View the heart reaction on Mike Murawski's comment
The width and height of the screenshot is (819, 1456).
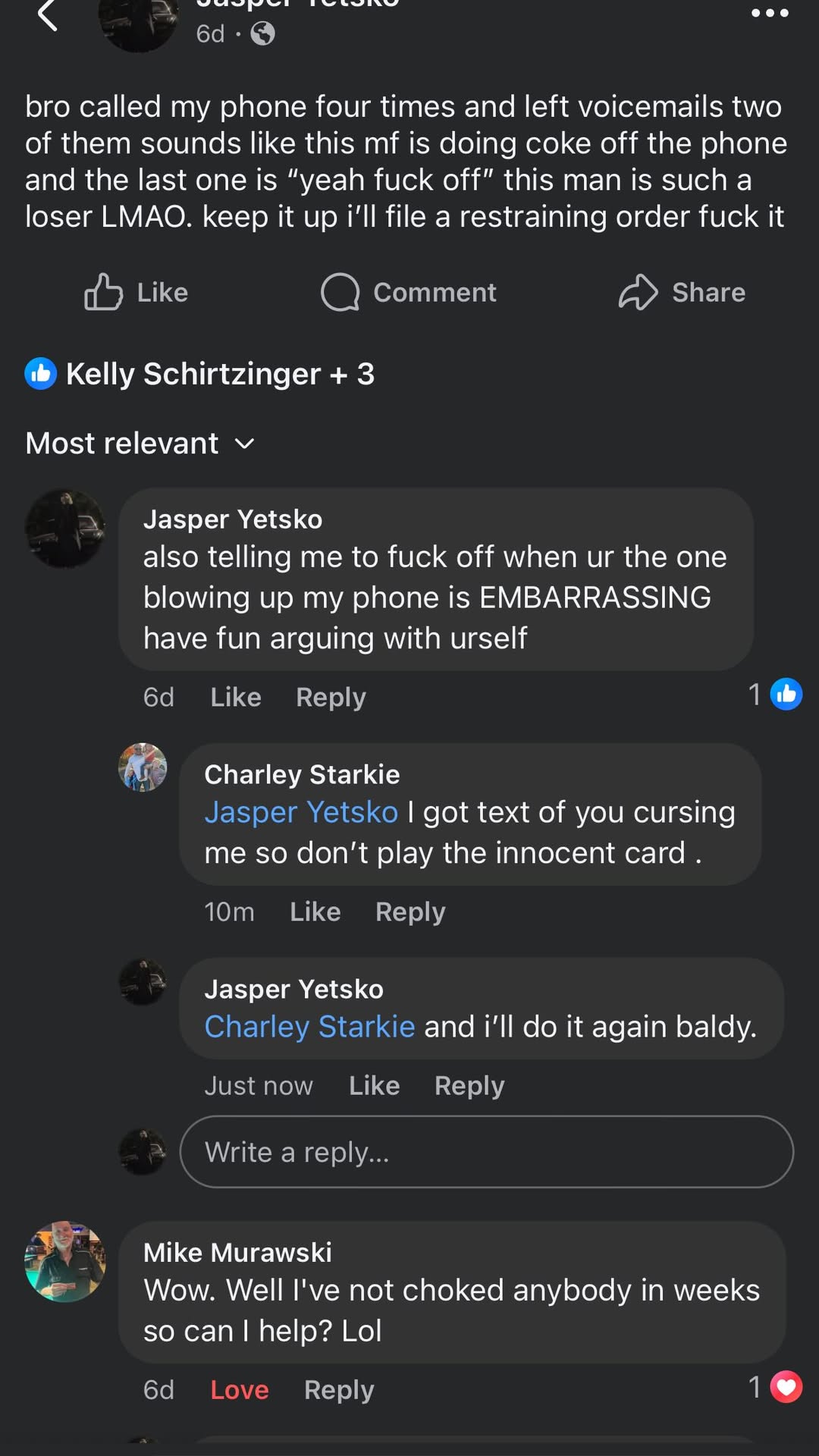(x=786, y=1387)
